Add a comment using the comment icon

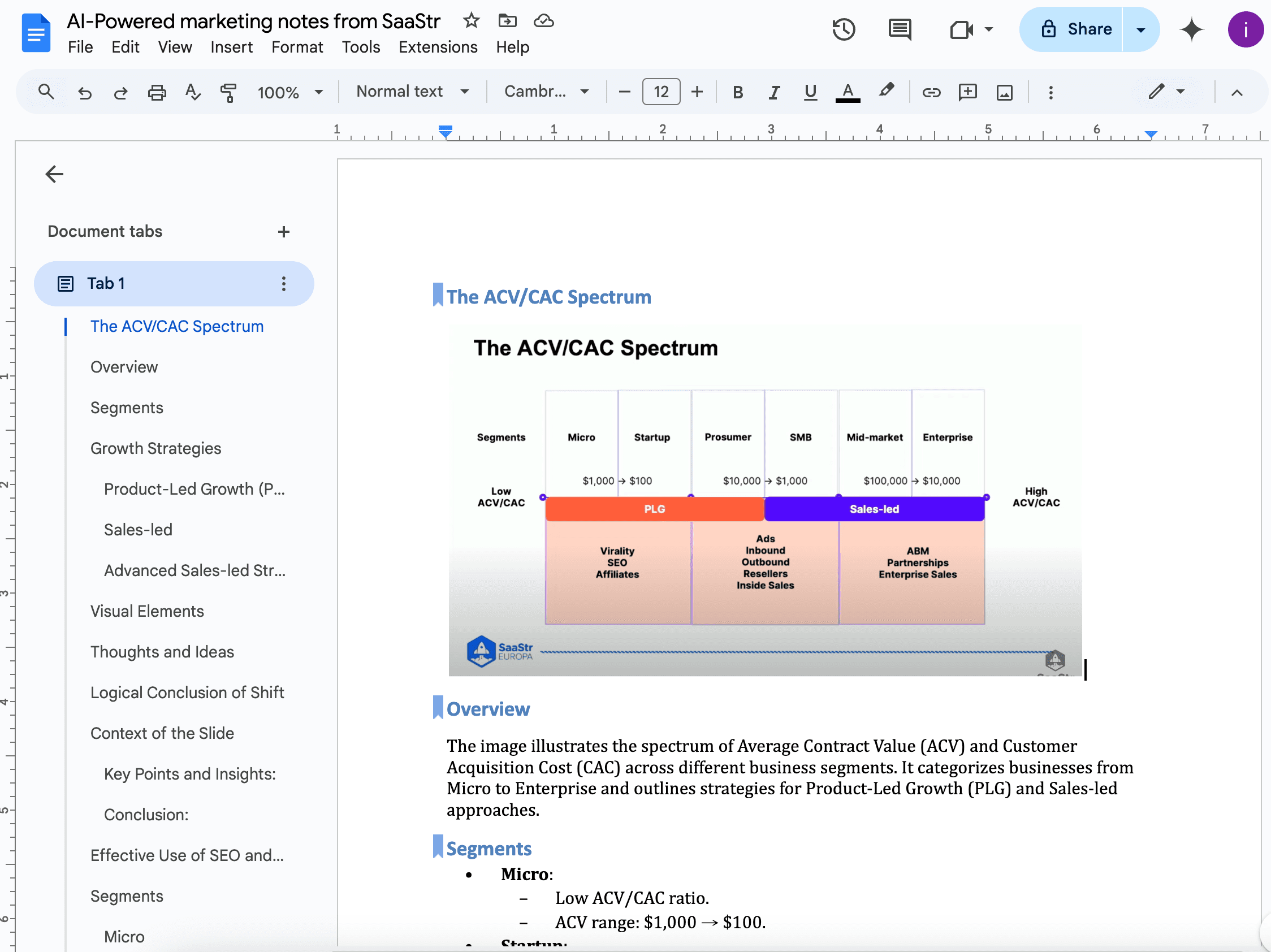(x=967, y=92)
